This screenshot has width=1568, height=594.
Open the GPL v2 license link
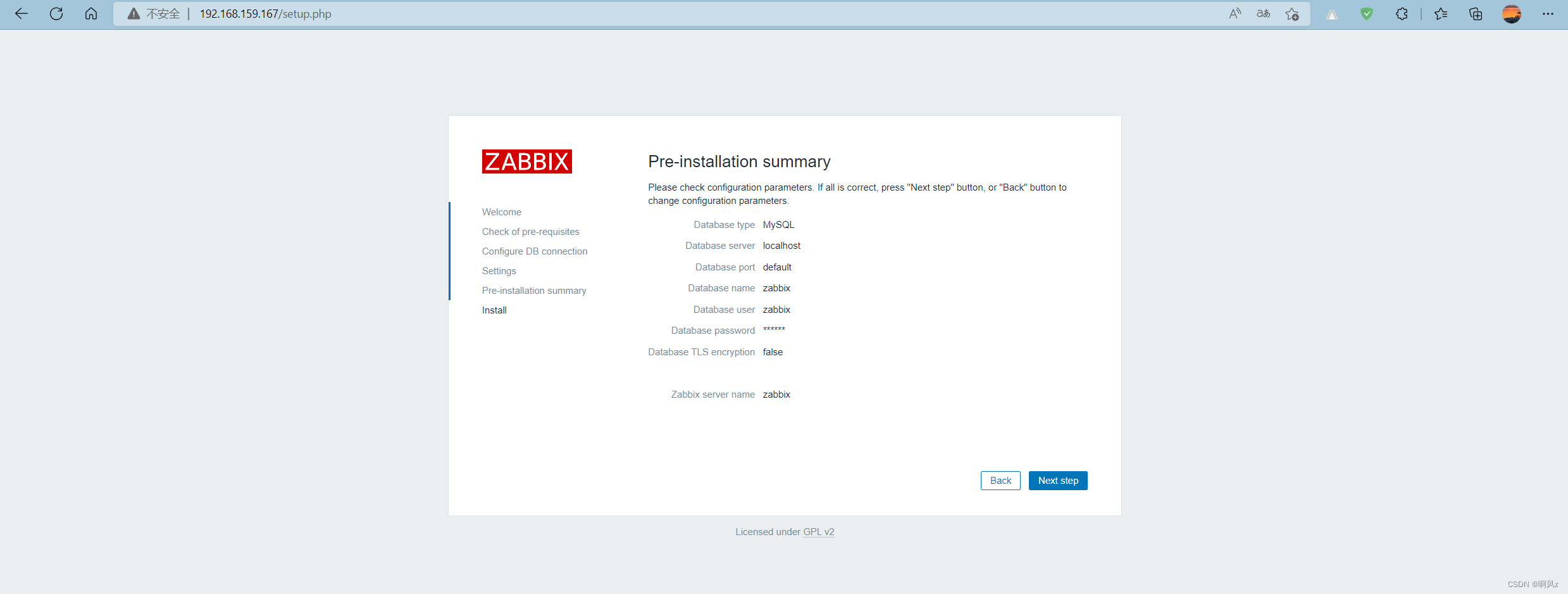click(819, 532)
